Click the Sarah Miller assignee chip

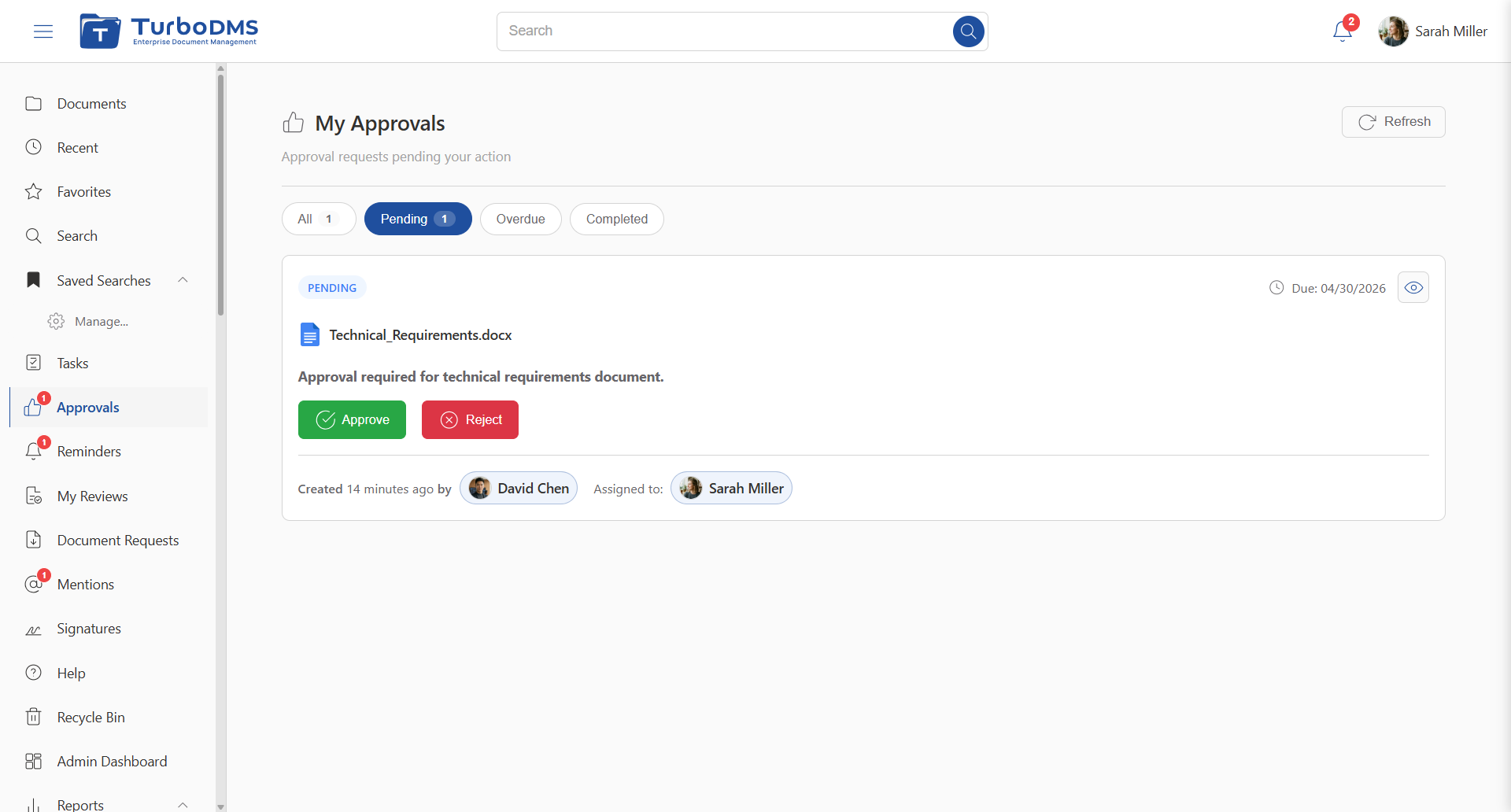(x=731, y=489)
